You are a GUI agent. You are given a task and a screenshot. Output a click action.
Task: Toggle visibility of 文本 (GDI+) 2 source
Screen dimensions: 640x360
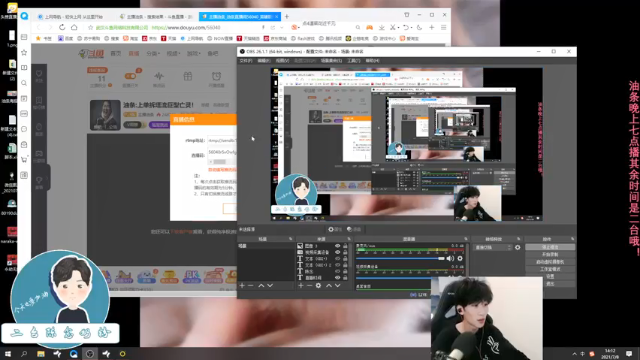click(x=338, y=265)
